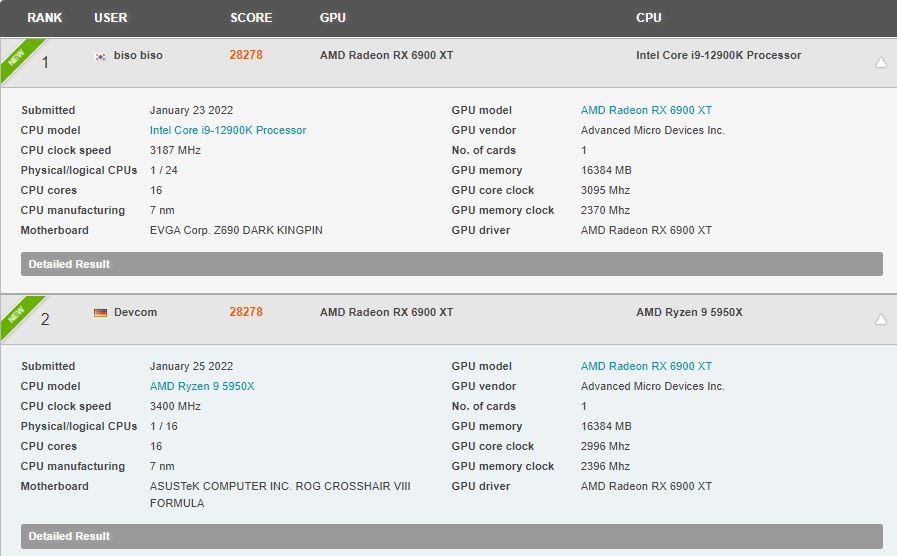Open Detailed Result for biso biso's entry
Viewport: 897px width, 556px height.
(x=452, y=264)
